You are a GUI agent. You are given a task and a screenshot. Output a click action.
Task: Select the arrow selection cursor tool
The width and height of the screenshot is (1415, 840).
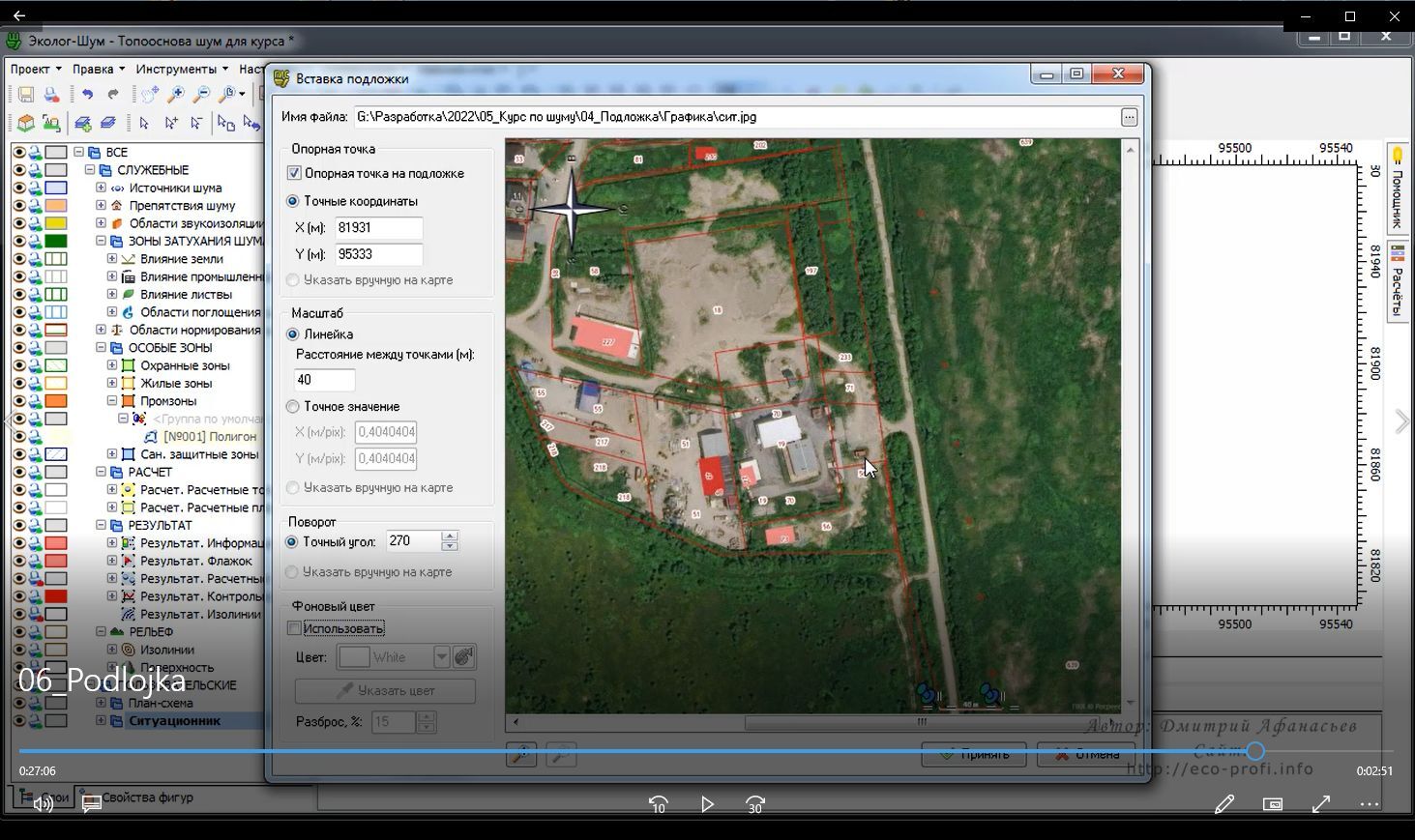[x=144, y=124]
